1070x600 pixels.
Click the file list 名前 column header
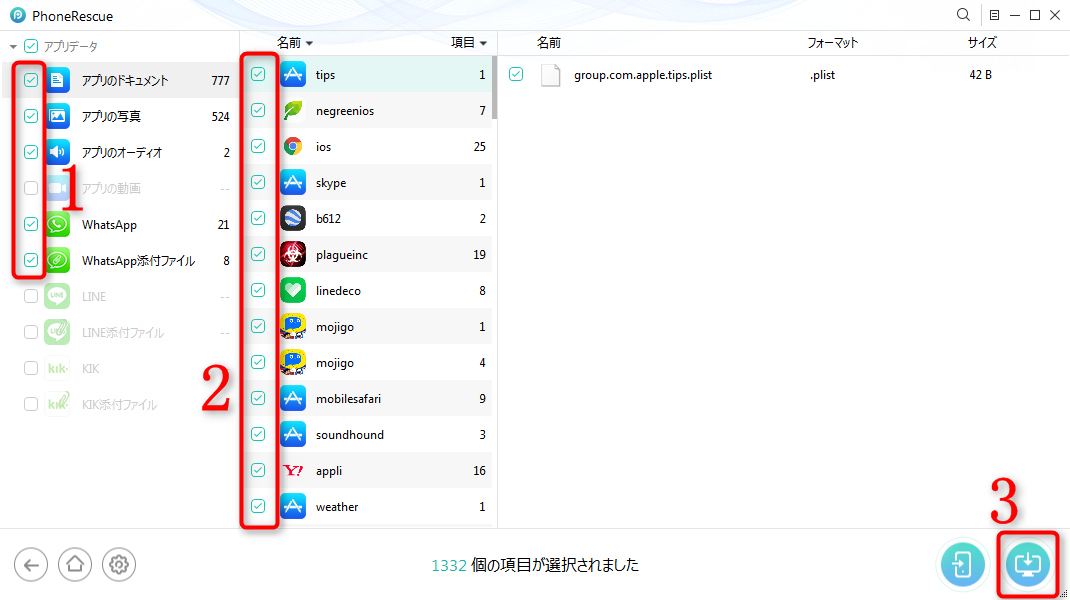click(x=549, y=43)
